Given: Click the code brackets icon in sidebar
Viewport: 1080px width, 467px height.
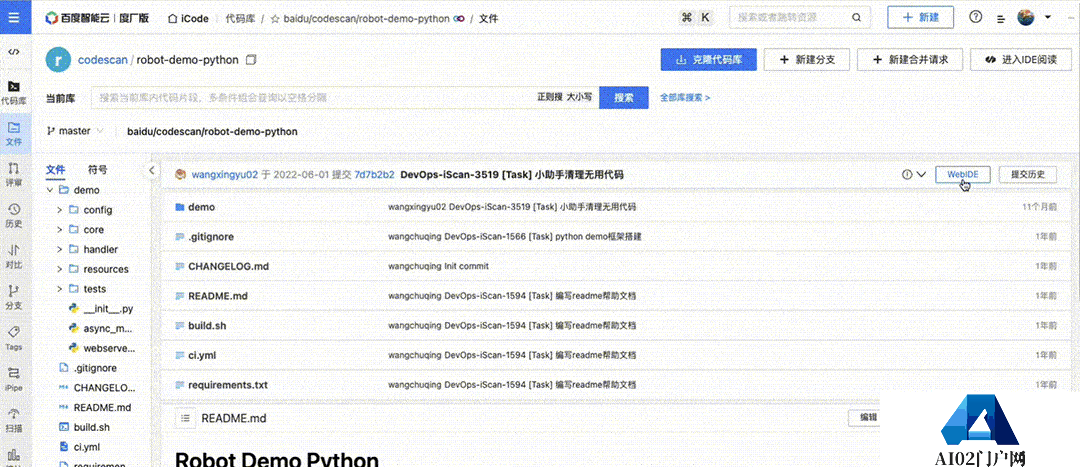Looking at the screenshot, I should 14,52.
